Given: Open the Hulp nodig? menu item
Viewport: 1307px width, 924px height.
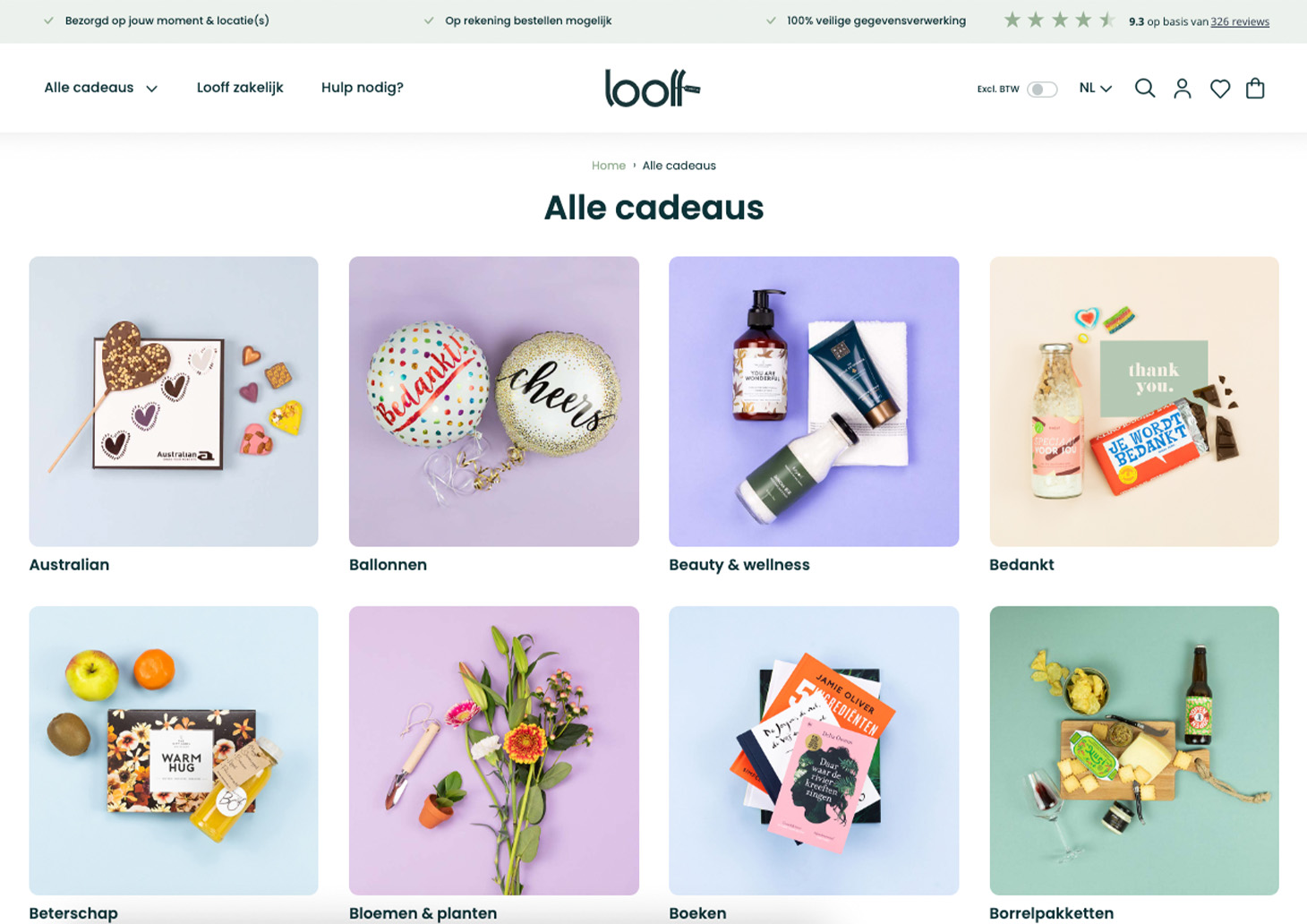Looking at the screenshot, I should coord(363,88).
